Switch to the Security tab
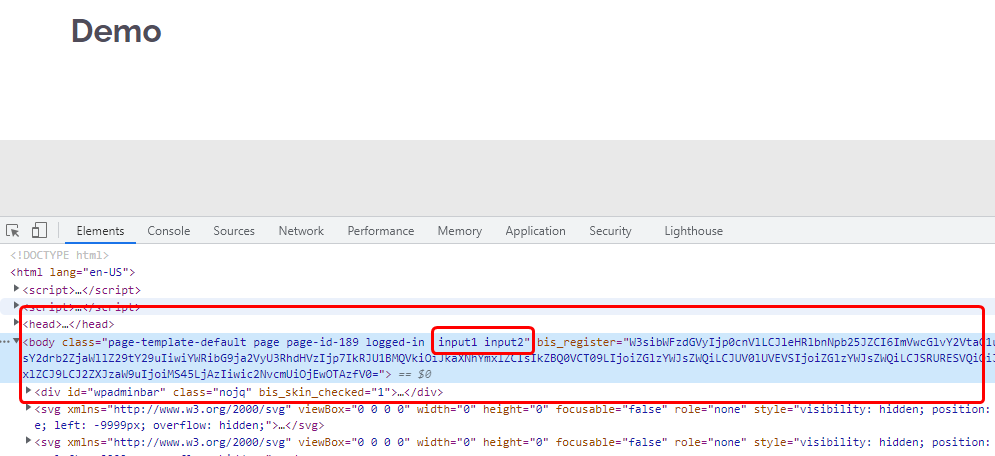This screenshot has width=995, height=456. (x=610, y=231)
